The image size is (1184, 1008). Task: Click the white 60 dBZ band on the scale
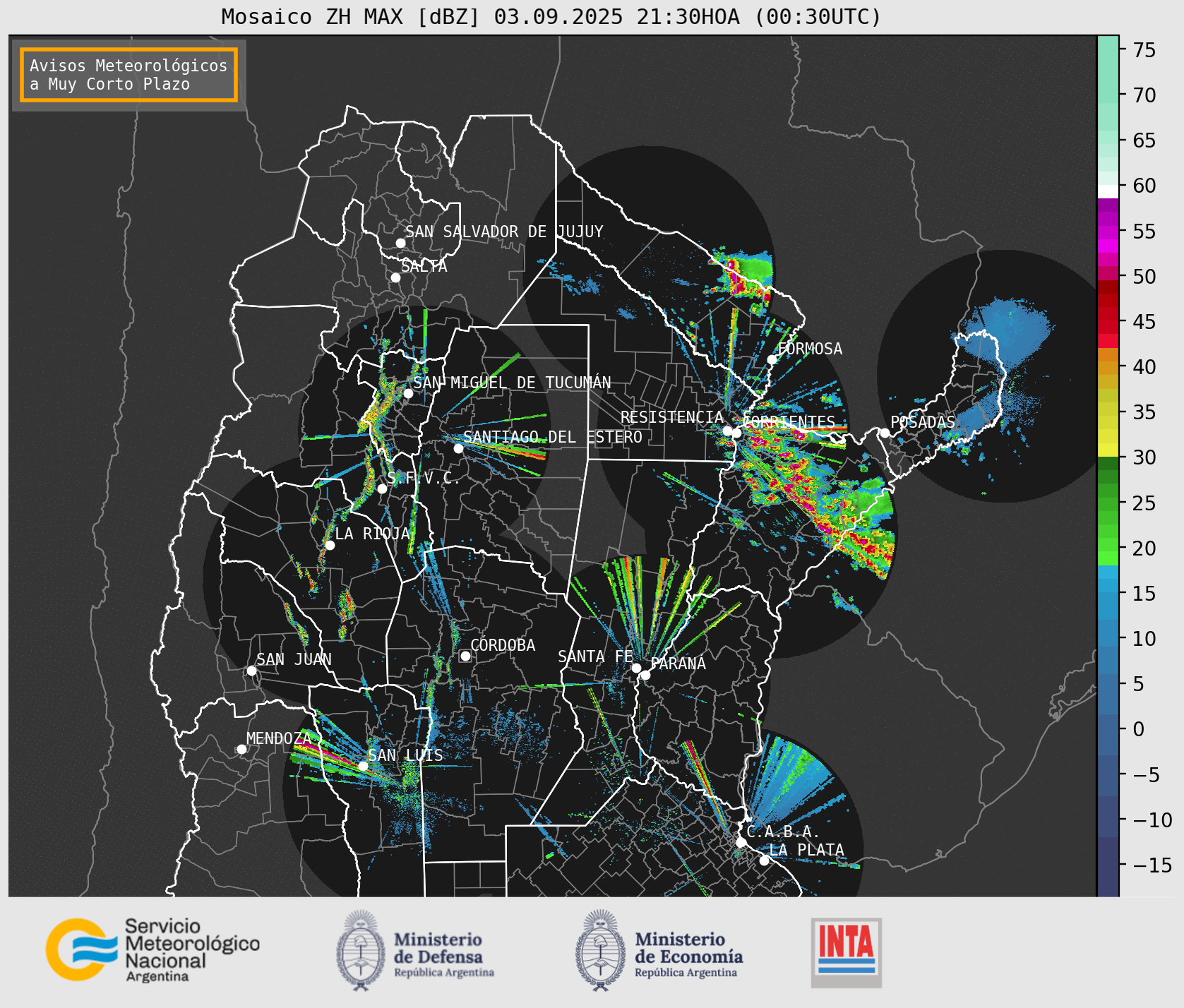[x=1108, y=191]
